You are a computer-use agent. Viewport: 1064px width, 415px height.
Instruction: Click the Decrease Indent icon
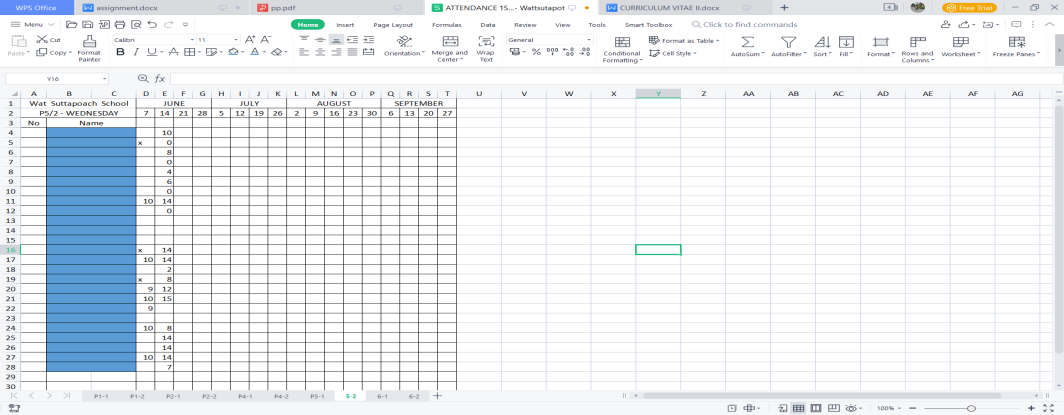352,40
